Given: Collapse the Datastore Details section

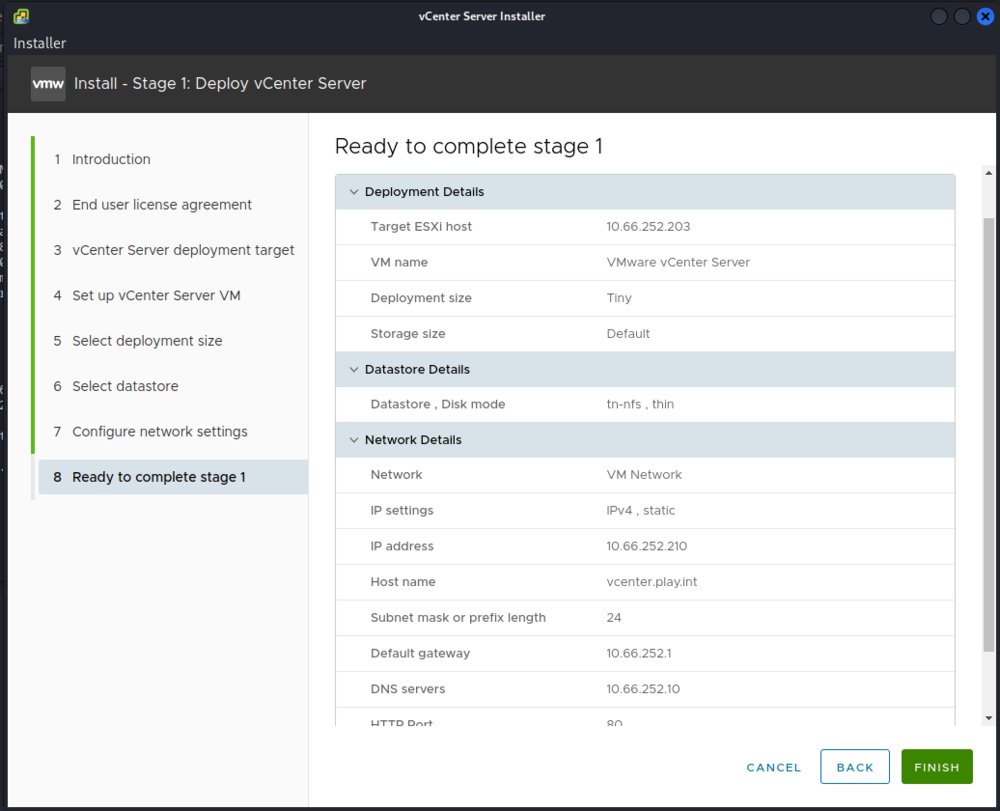Looking at the screenshot, I should [353, 370].
